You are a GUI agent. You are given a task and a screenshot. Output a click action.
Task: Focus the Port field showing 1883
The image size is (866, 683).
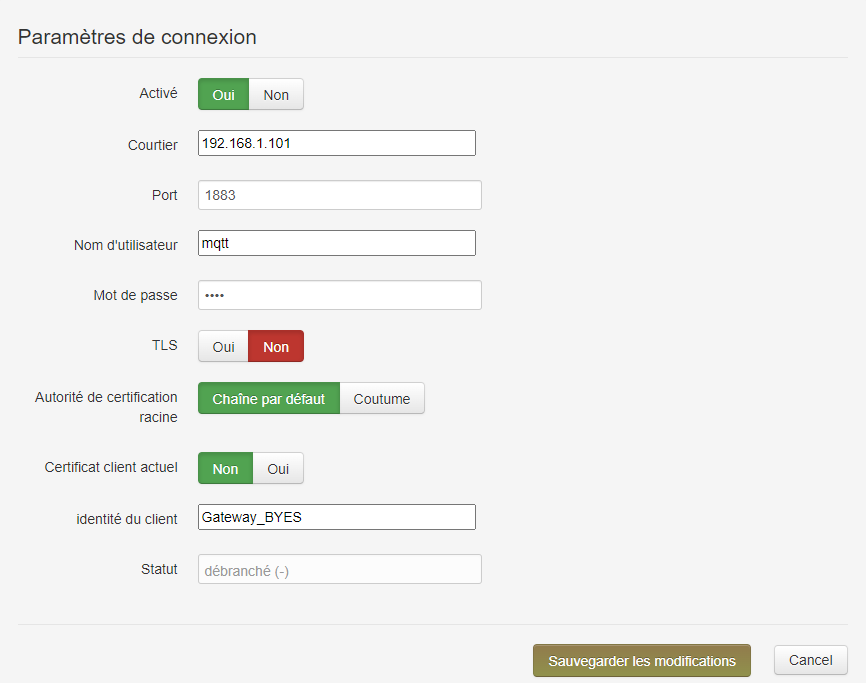click(x=340, y=195)
